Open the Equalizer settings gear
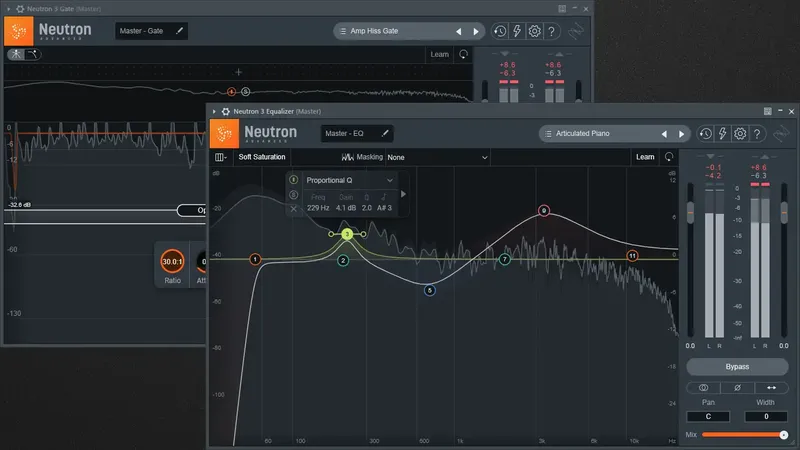This screenshot has width=800, height=450. tap(740, 134)
